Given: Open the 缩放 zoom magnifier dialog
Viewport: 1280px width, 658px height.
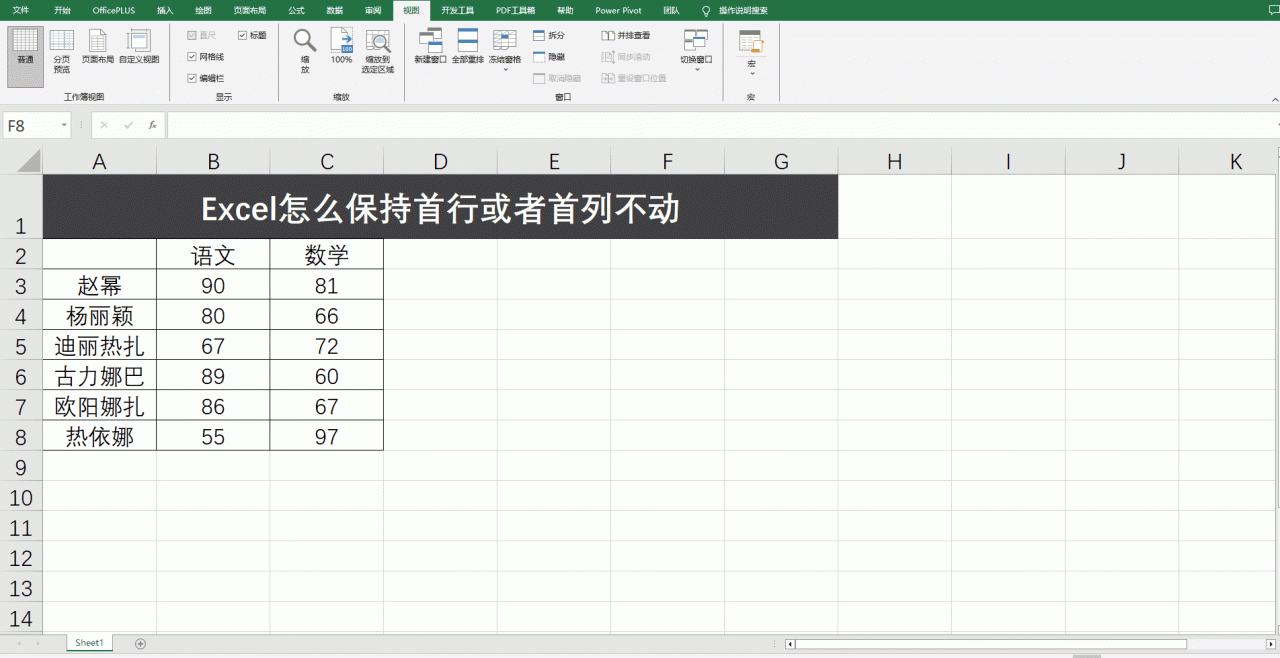Looking at the screenshot, I should (x=305, y=51).
